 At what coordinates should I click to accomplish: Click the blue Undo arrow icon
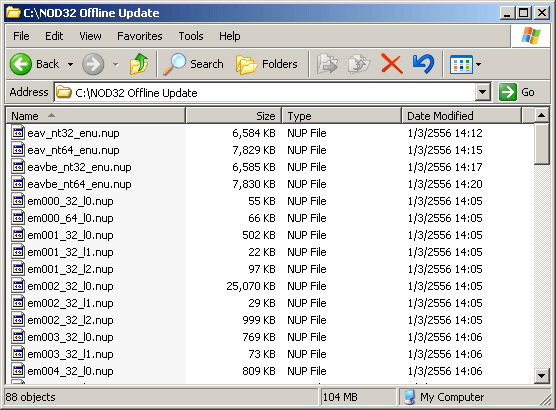point(423,64)
